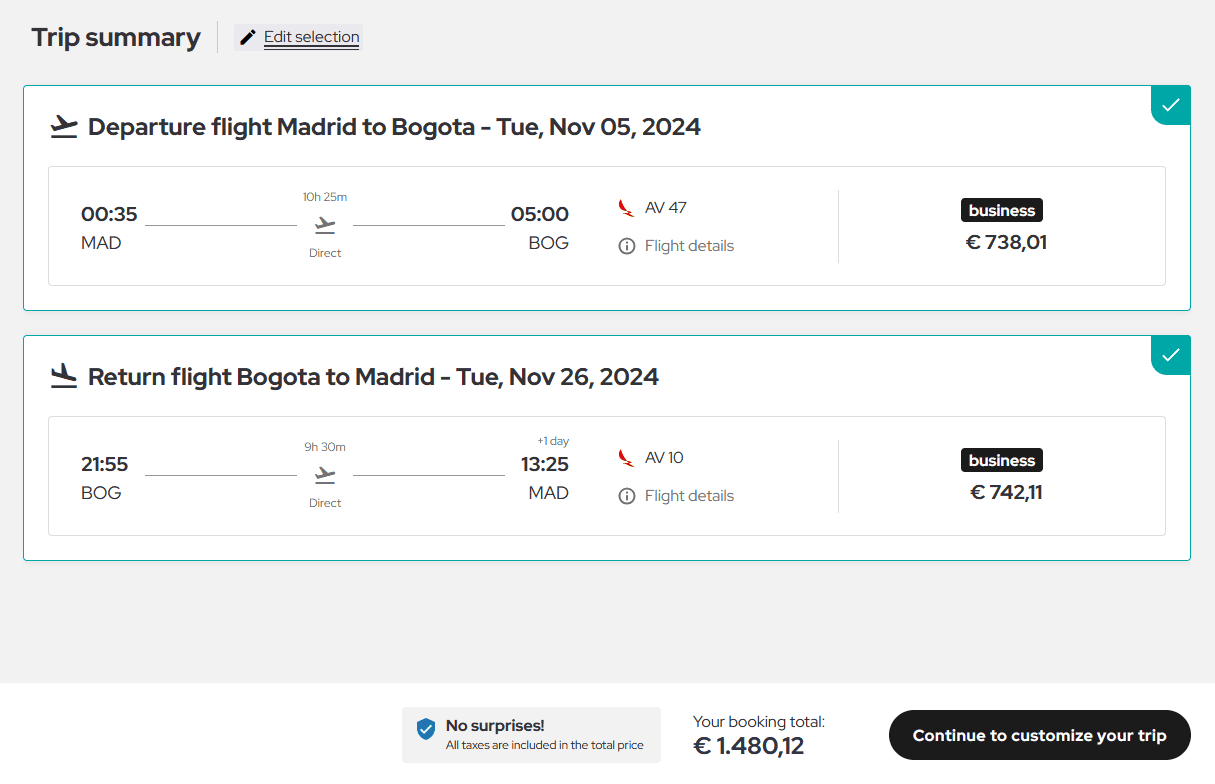Click the departure plane takeoff icon
The image size is (1215, 784).
64,127
